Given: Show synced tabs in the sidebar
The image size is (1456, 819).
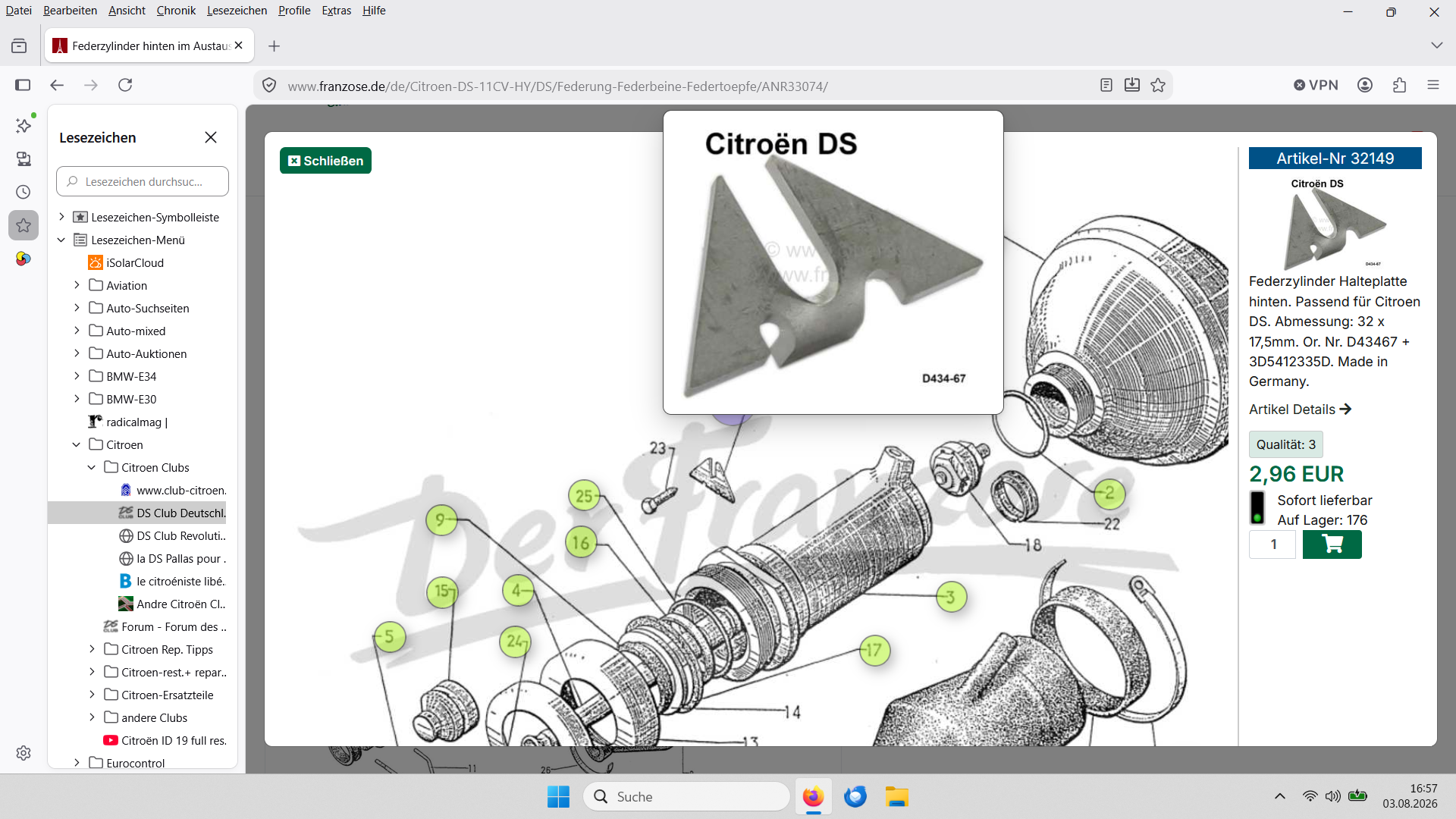Looking at the screenshot, I should (24, 158).
